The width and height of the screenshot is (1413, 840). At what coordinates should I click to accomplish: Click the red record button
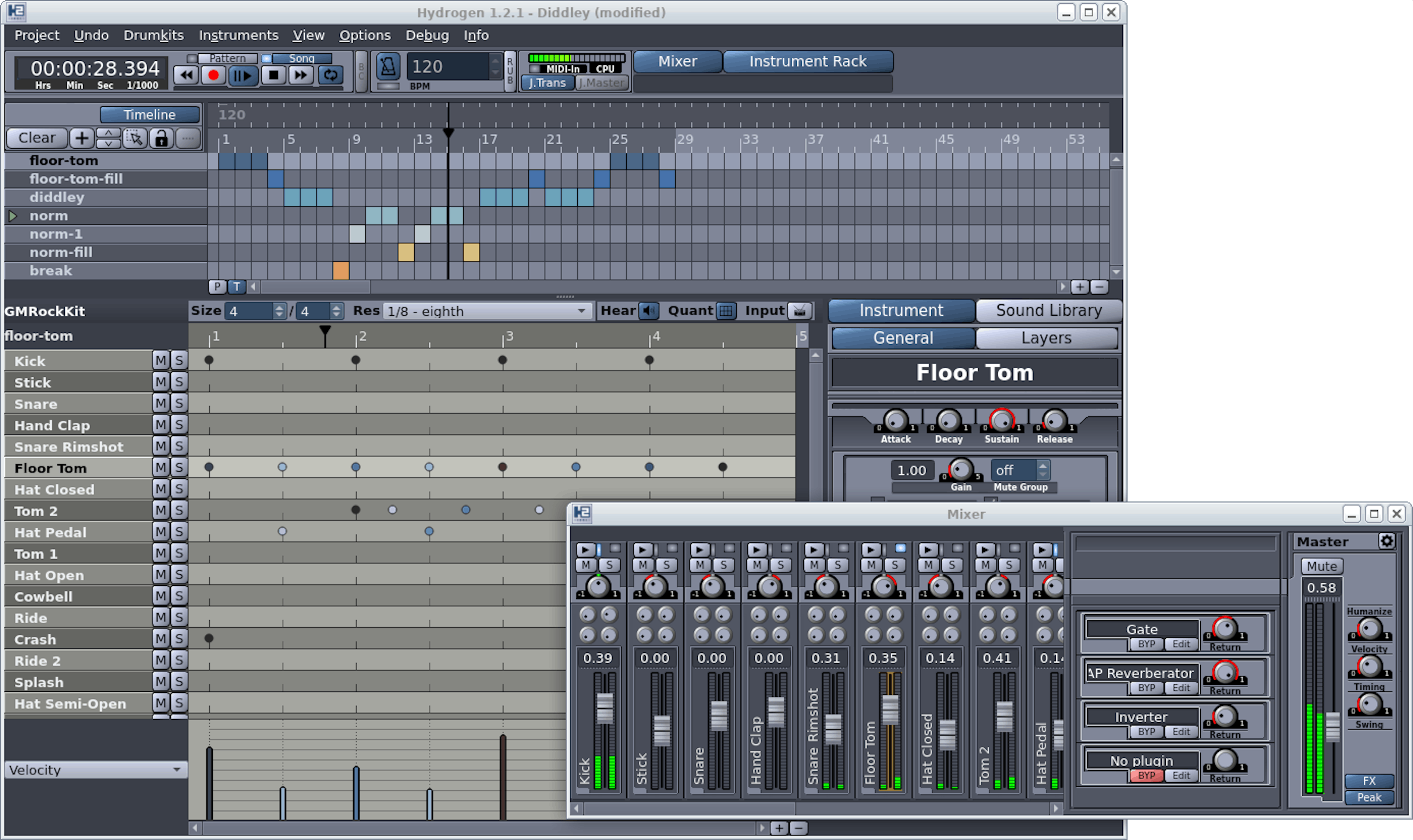click(213, 75)
